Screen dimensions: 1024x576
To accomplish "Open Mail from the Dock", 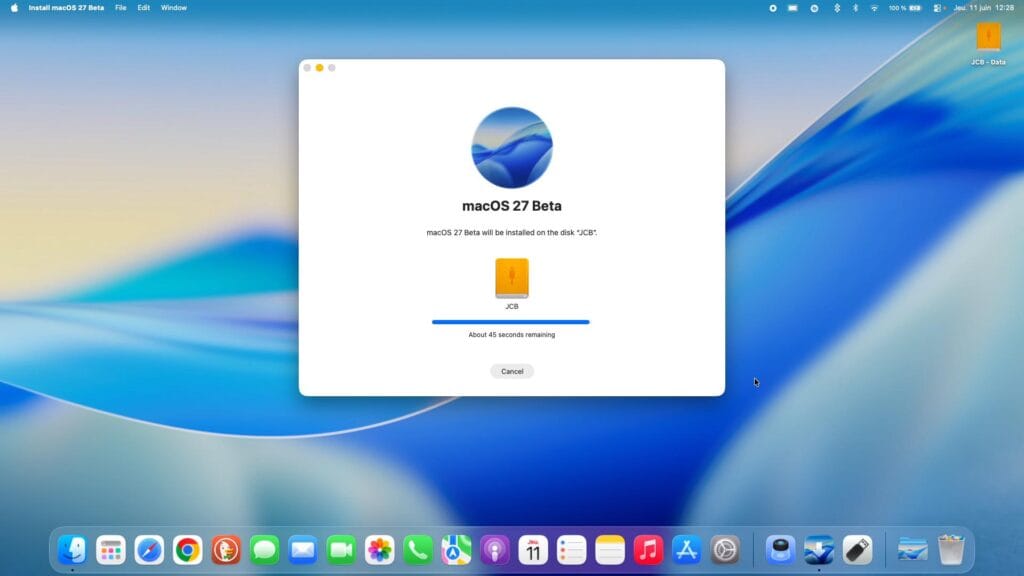I will click(x=302, y=550).
